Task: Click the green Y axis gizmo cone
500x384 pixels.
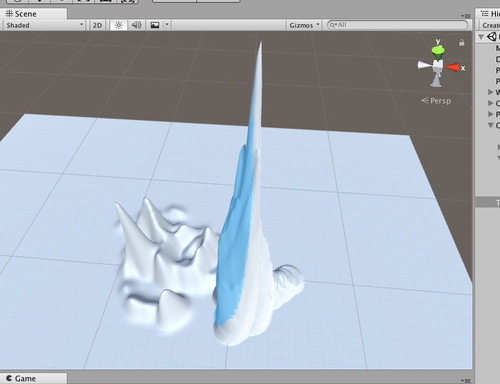Action: 438,52
